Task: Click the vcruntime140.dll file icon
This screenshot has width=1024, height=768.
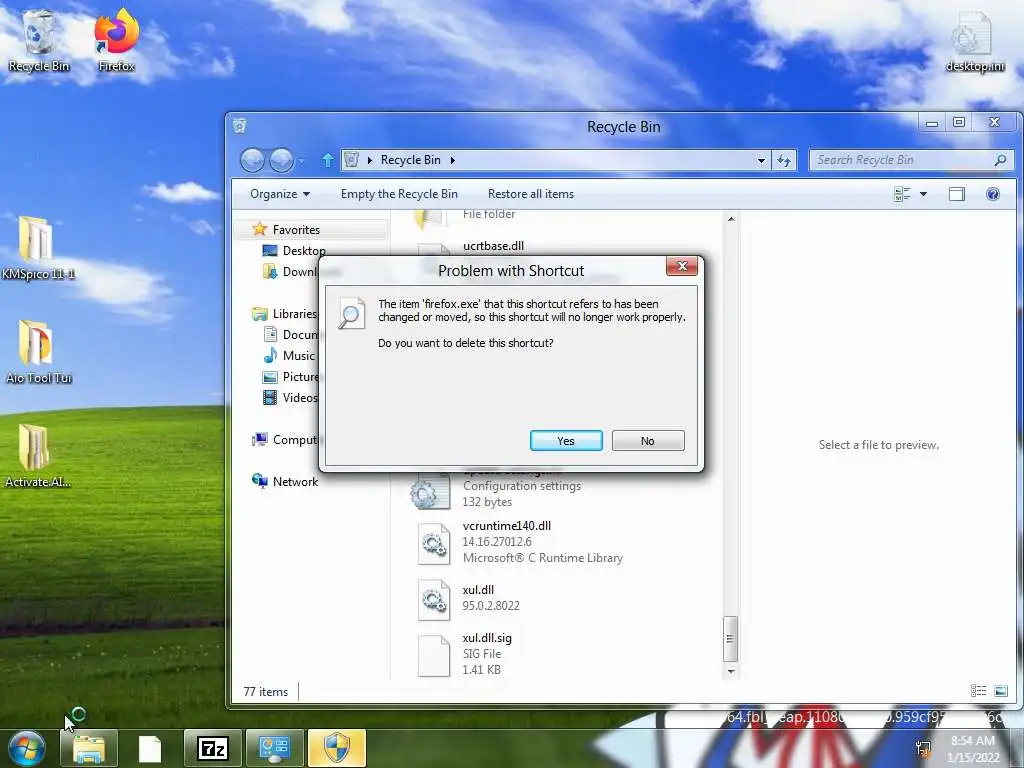Action: [x=434, y=543]
